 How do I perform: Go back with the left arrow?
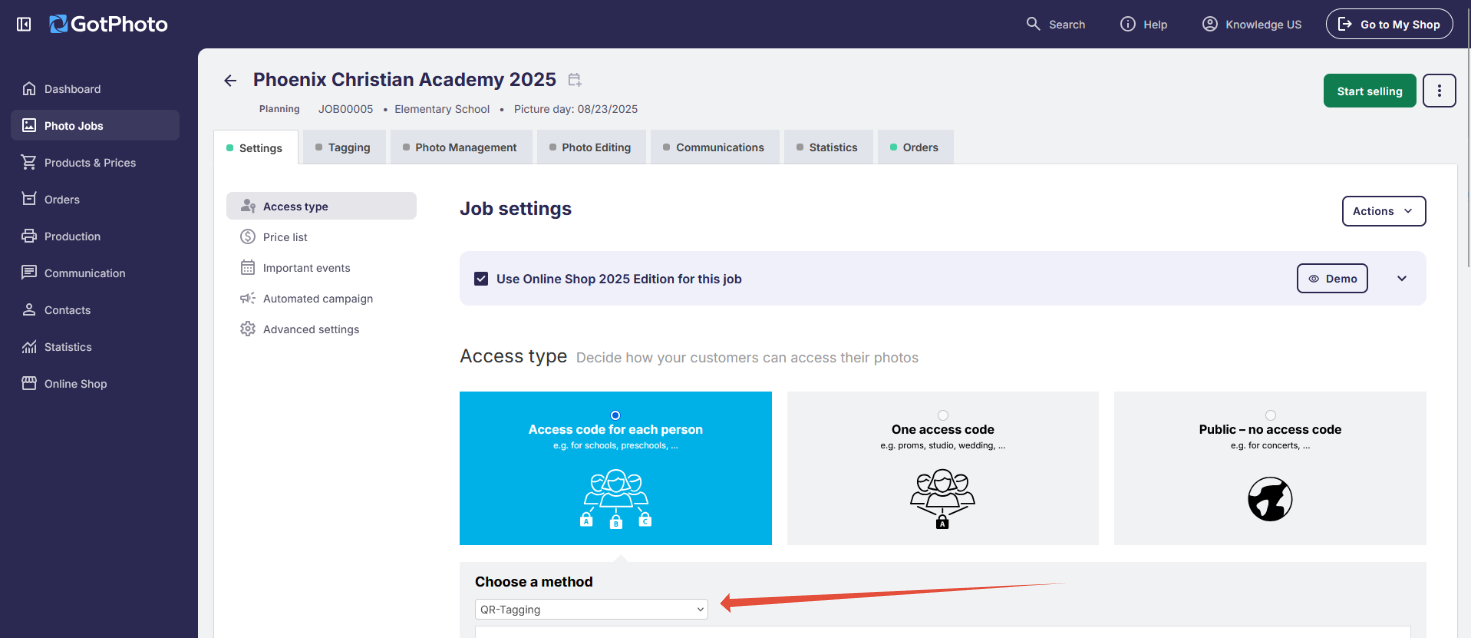pos(230,80)
